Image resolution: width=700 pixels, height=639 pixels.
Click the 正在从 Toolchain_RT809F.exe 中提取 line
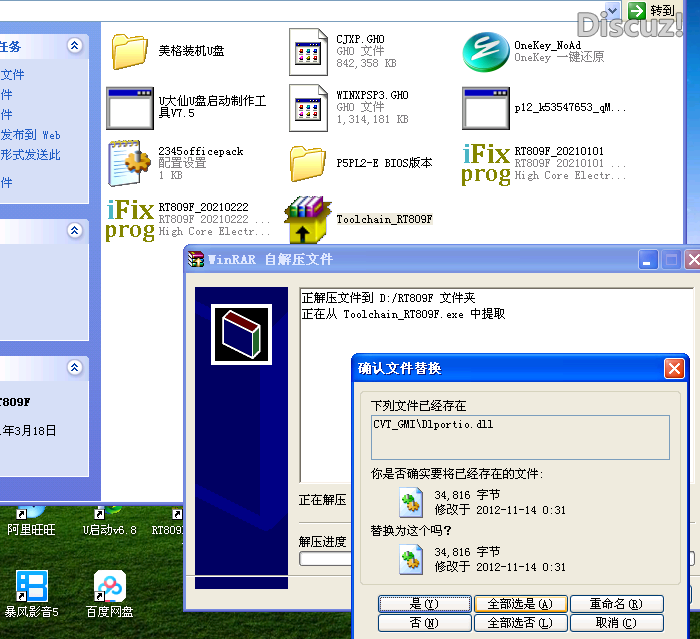[x=404, y=314]
